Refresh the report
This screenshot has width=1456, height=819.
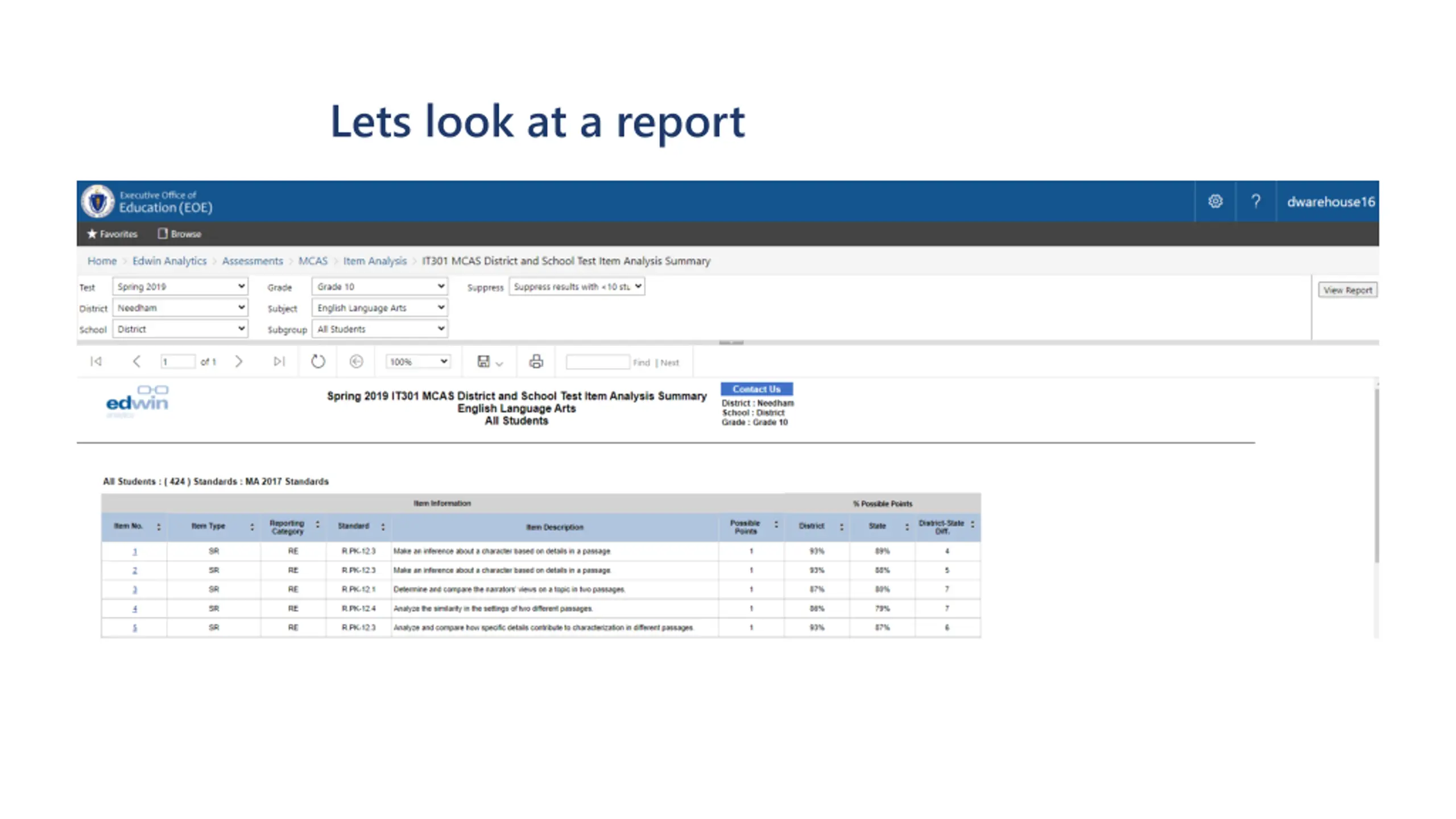point(318,361)
